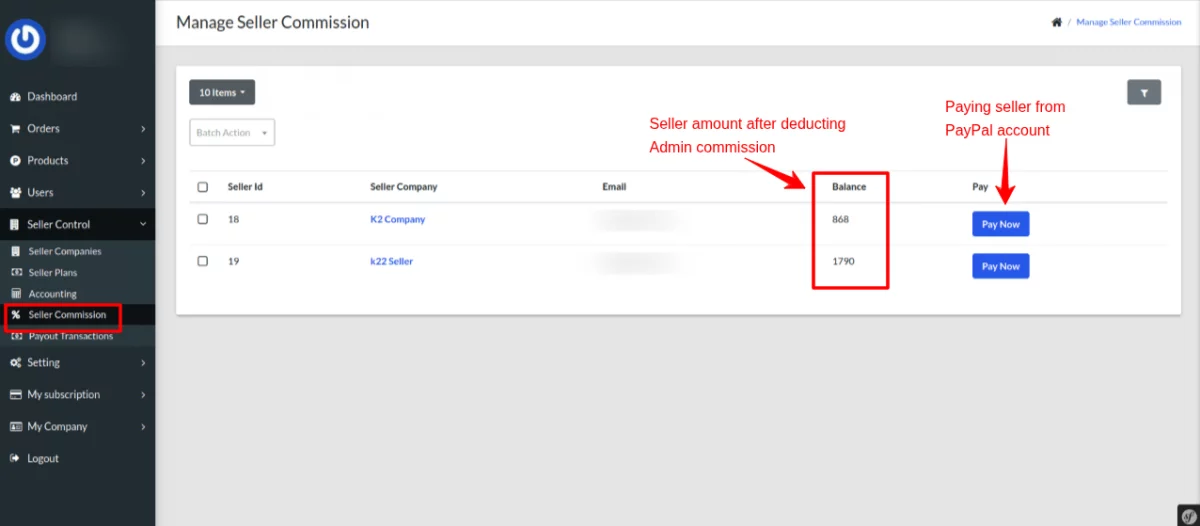The width and height of the screenshot is (1200, 526).
Task: Click the Users group icon in sidebar
Action: [x=16, y=193]
